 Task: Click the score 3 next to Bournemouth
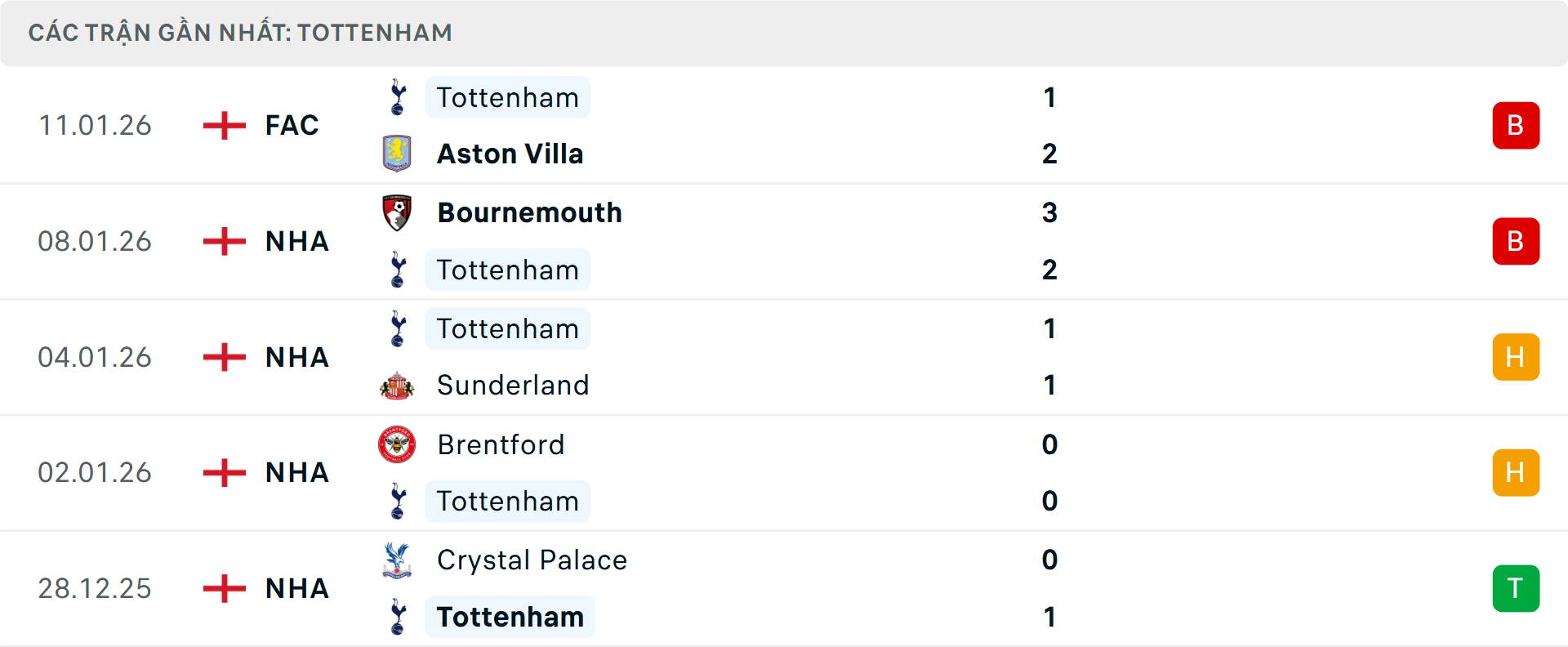coord(1050,212)
